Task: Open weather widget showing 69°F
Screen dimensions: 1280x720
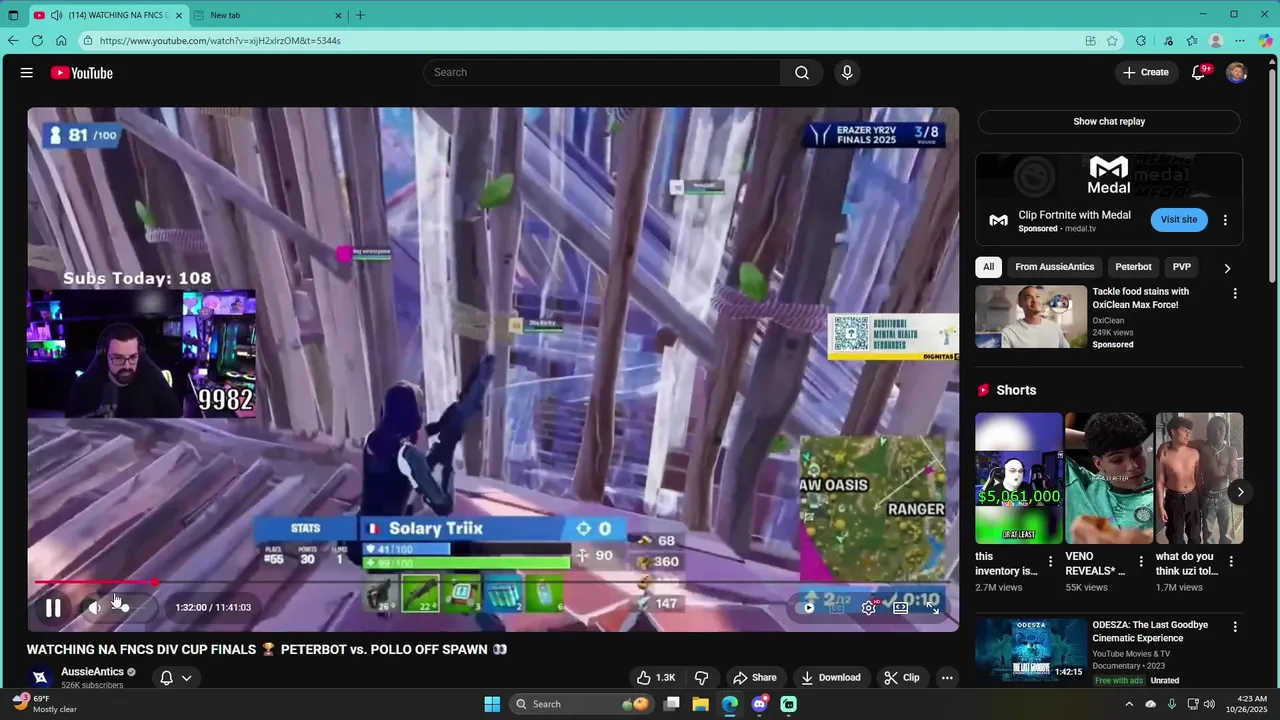Action: (44, 704)
